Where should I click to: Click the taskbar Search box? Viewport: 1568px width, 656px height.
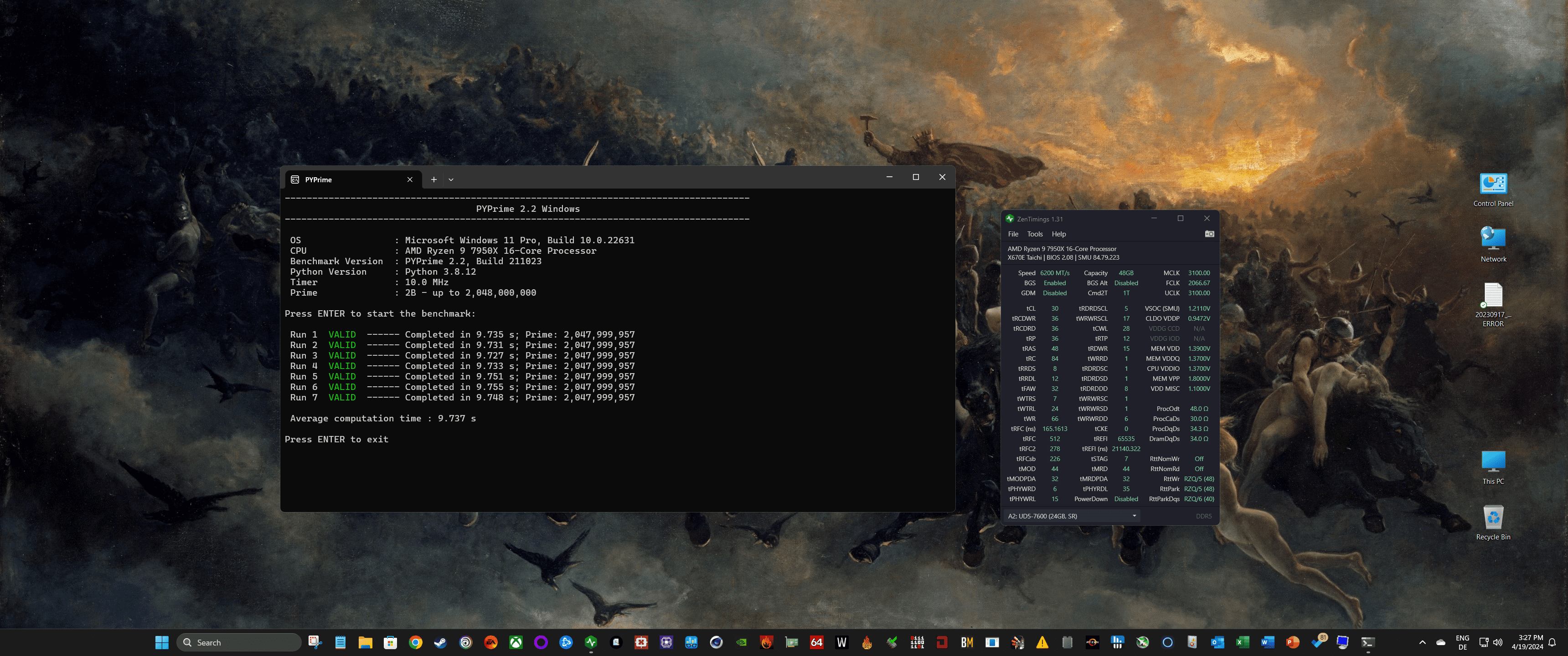pyautogui.click(x=239, y=642)
